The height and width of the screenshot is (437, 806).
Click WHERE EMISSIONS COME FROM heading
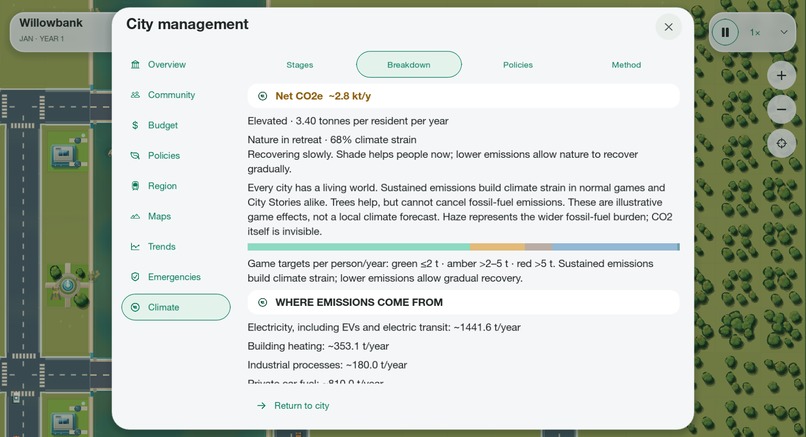click(359, 302)
